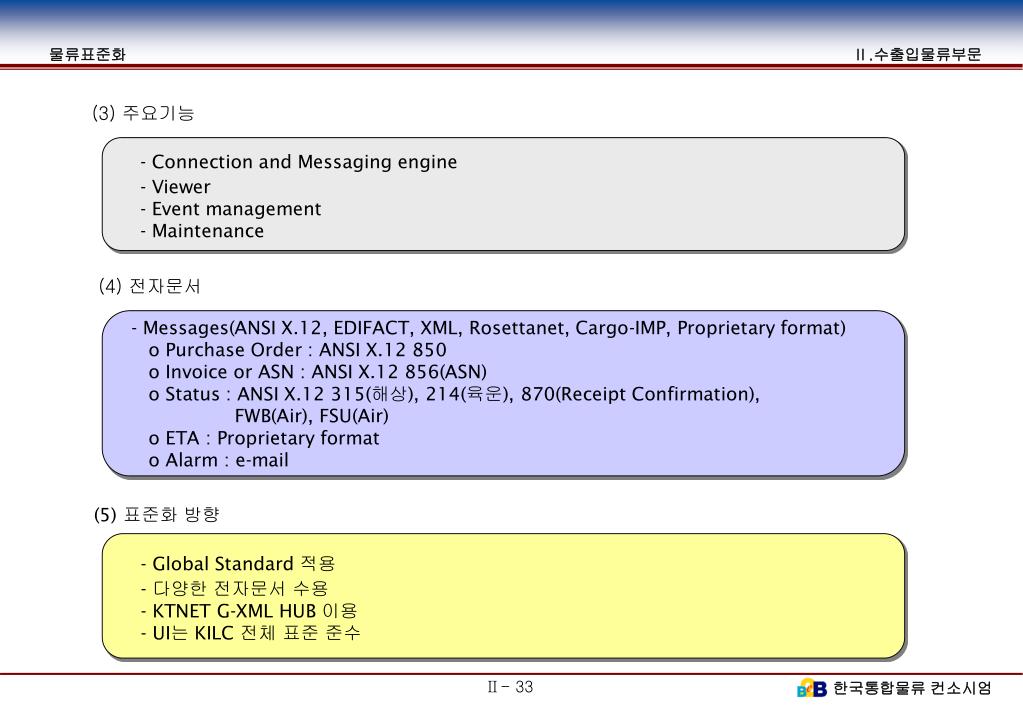Click the (4) 전자문서 heading

[x=150, y=286]
